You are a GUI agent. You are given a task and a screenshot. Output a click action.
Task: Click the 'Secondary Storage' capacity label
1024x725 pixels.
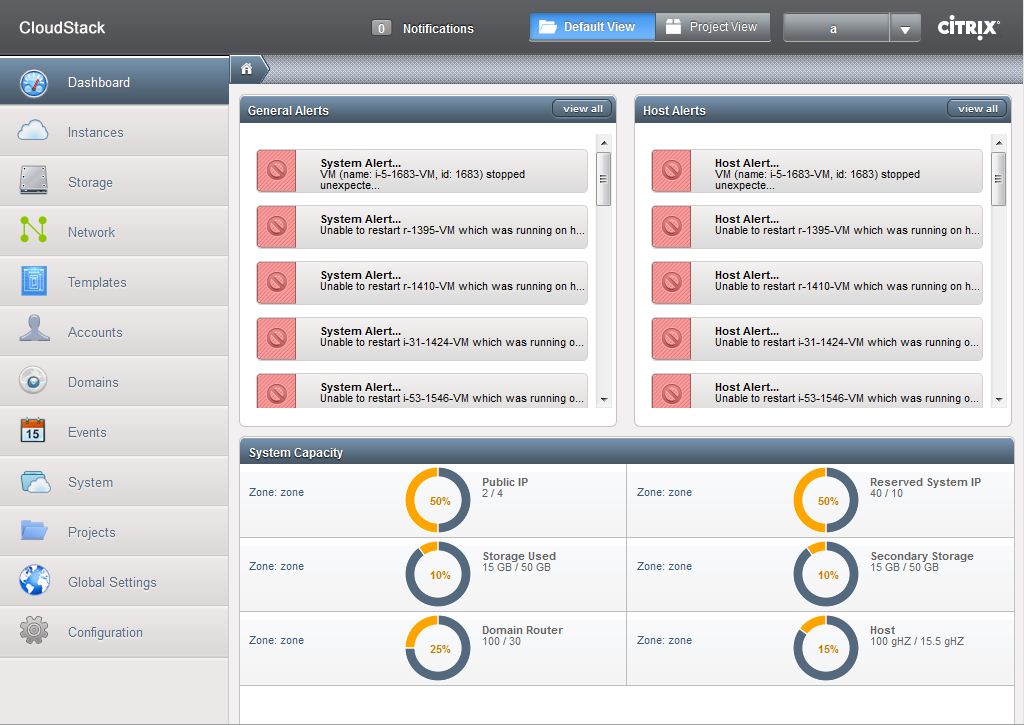pos(921,556)
